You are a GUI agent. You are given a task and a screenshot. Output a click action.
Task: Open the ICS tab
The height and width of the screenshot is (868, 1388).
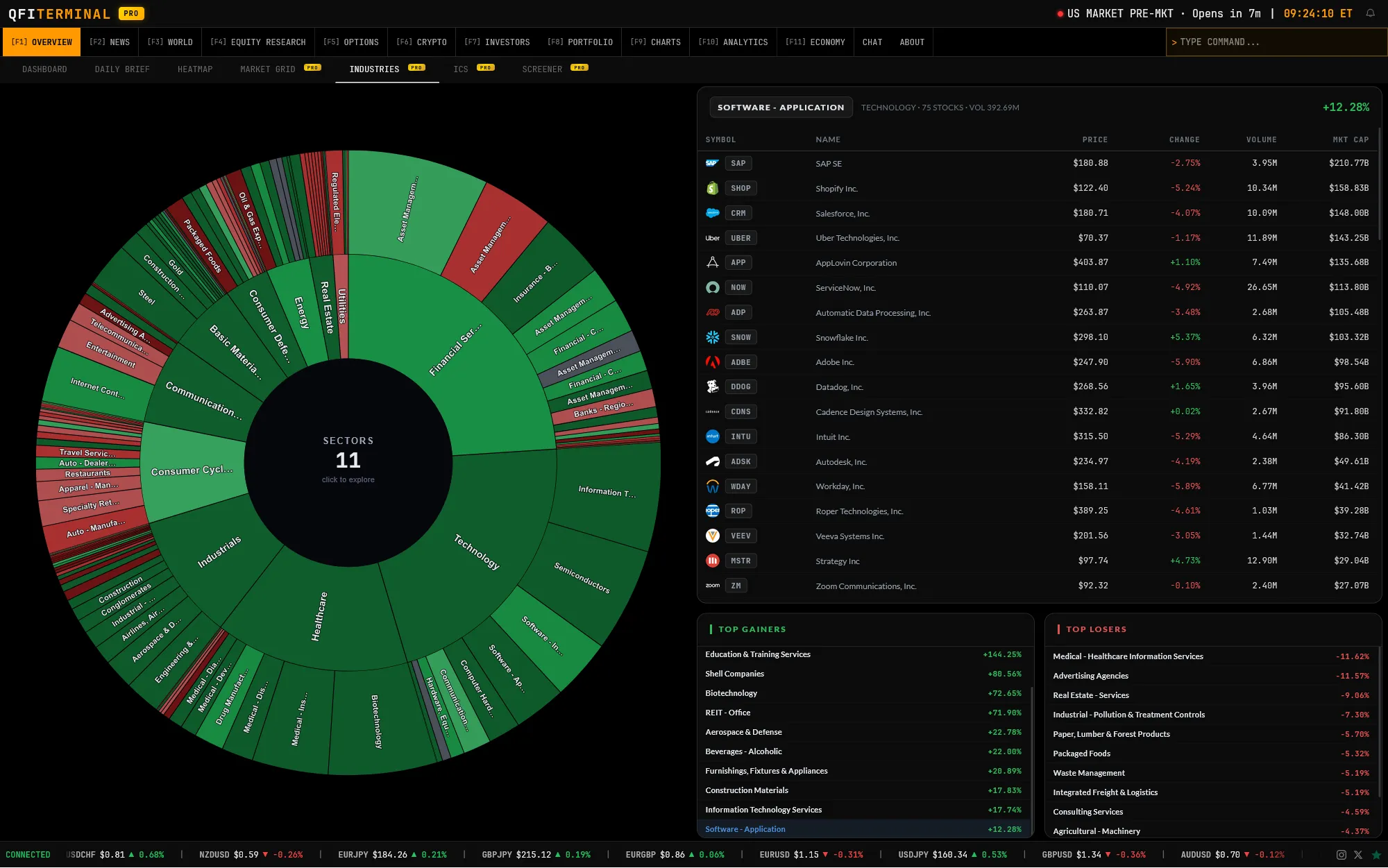pyautogui.click(x=473, y=69)
